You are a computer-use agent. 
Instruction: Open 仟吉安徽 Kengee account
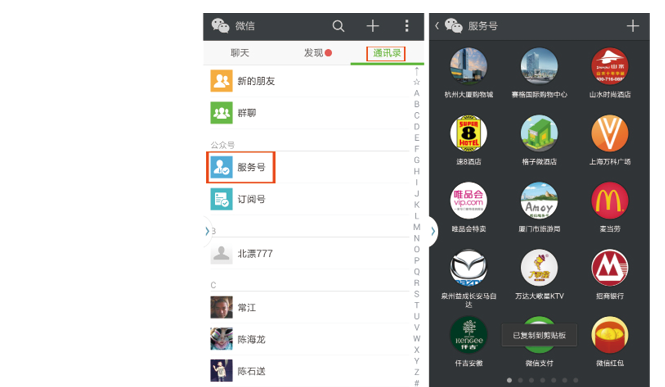point(469,342)
